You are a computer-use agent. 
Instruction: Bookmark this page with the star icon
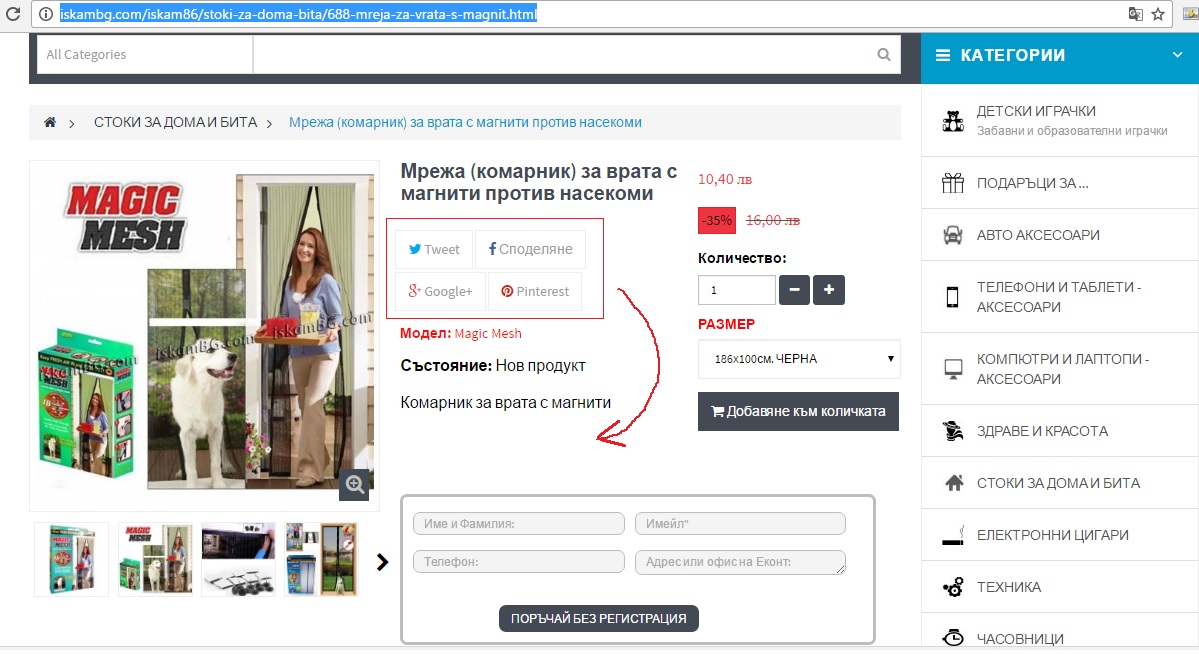point(1158,14)
